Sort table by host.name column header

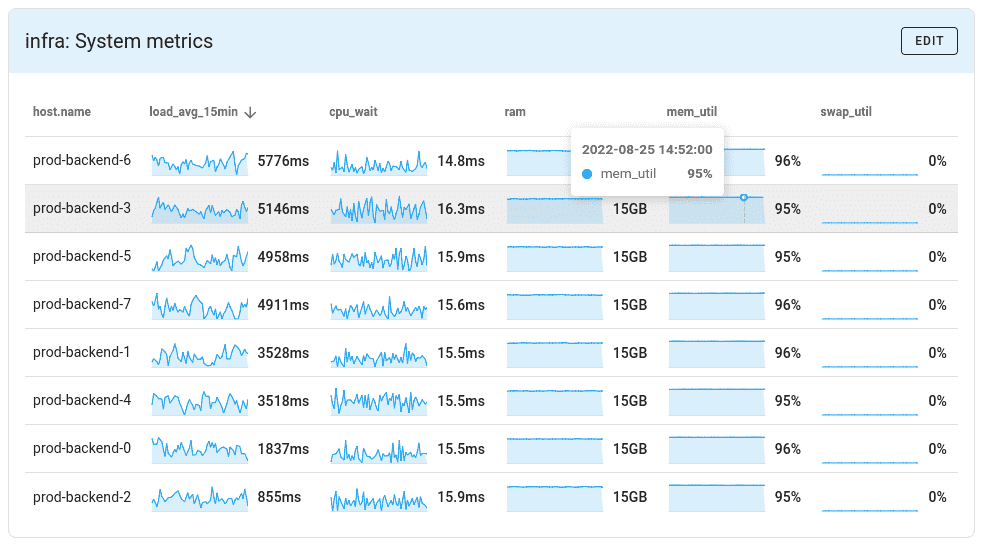coord(62,112)
